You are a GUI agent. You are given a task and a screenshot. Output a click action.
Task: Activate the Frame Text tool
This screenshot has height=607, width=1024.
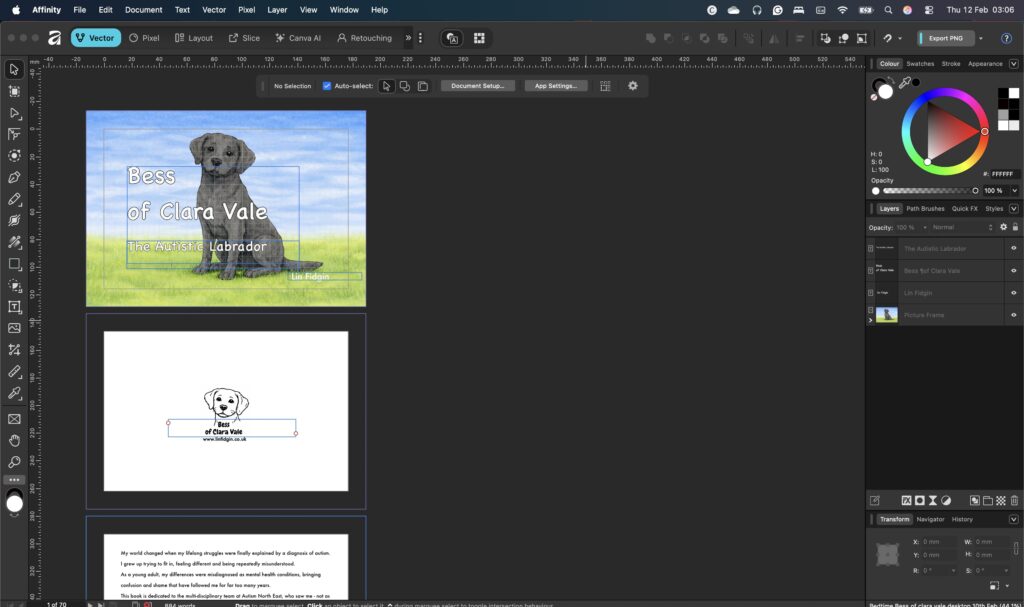(14, 307)
